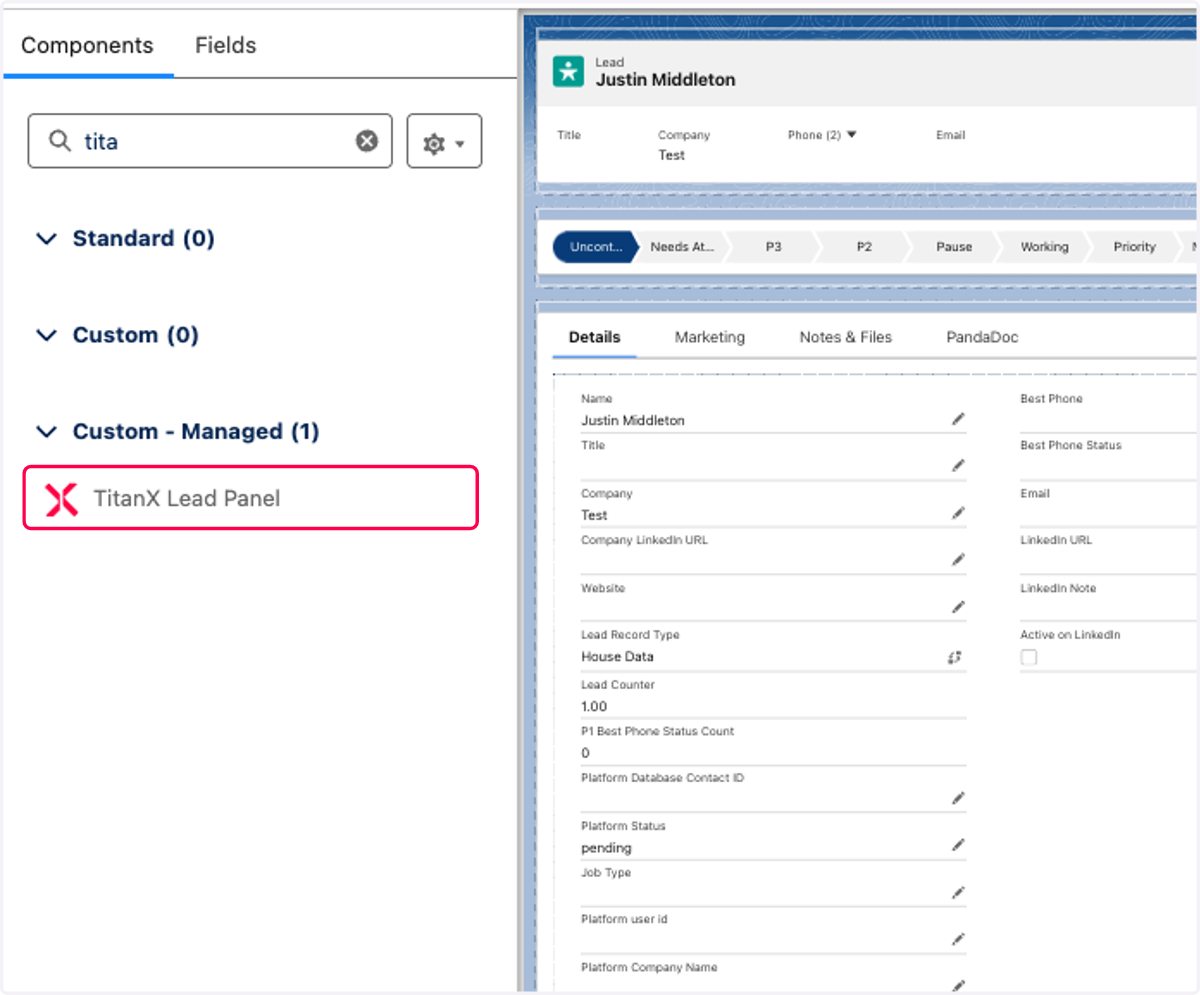
Task: Edit Platform Database Contact ID pencil
Action: click(x=958, y=798)
